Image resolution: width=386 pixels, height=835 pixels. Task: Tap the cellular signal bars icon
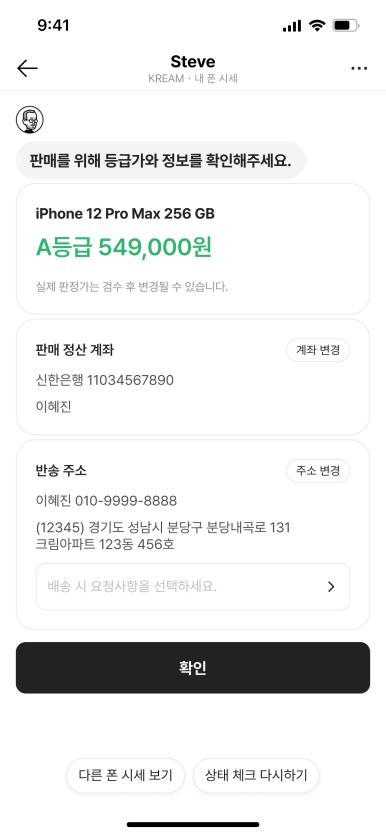pyautogui.click(x=292, y=26)
